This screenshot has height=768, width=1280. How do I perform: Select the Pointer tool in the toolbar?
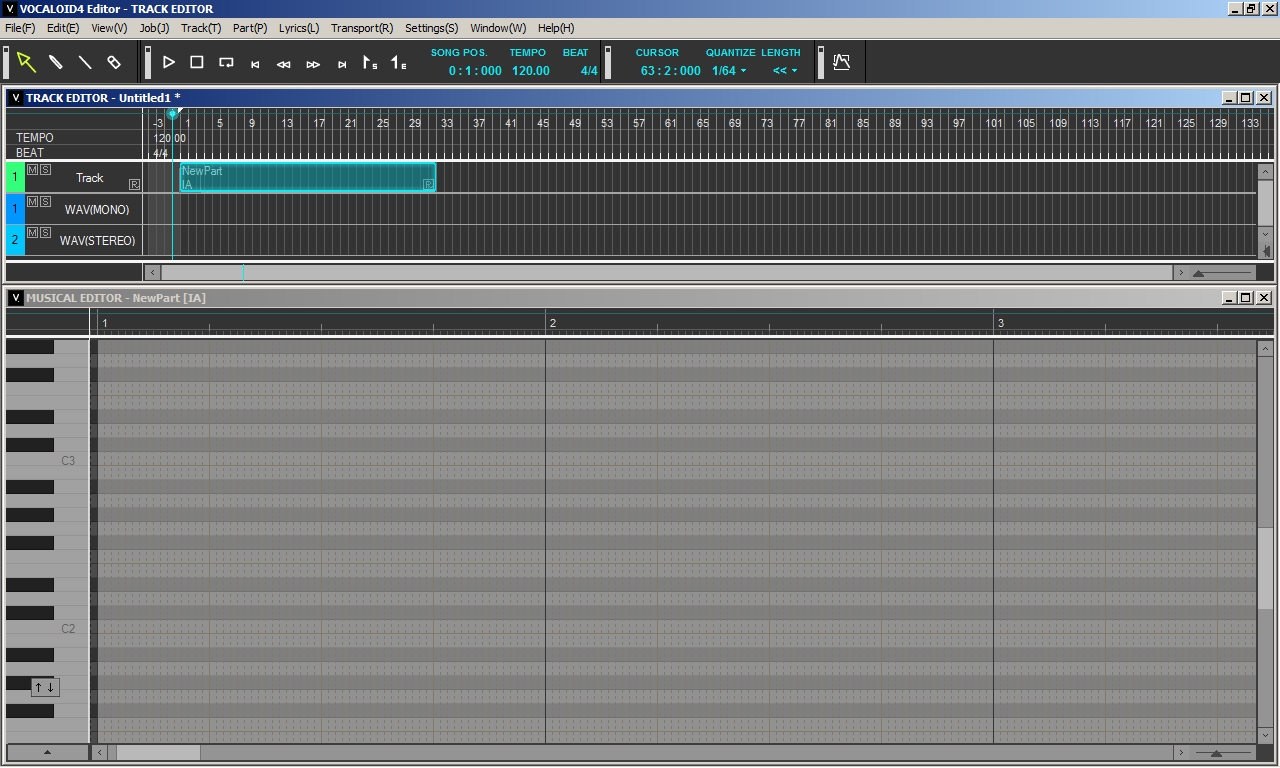pos(27,61)
